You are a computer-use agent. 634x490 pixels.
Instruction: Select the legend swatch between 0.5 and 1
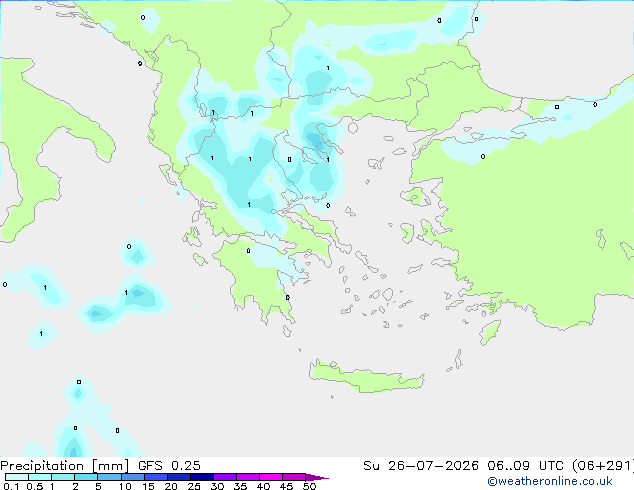(x=40, y=477)
